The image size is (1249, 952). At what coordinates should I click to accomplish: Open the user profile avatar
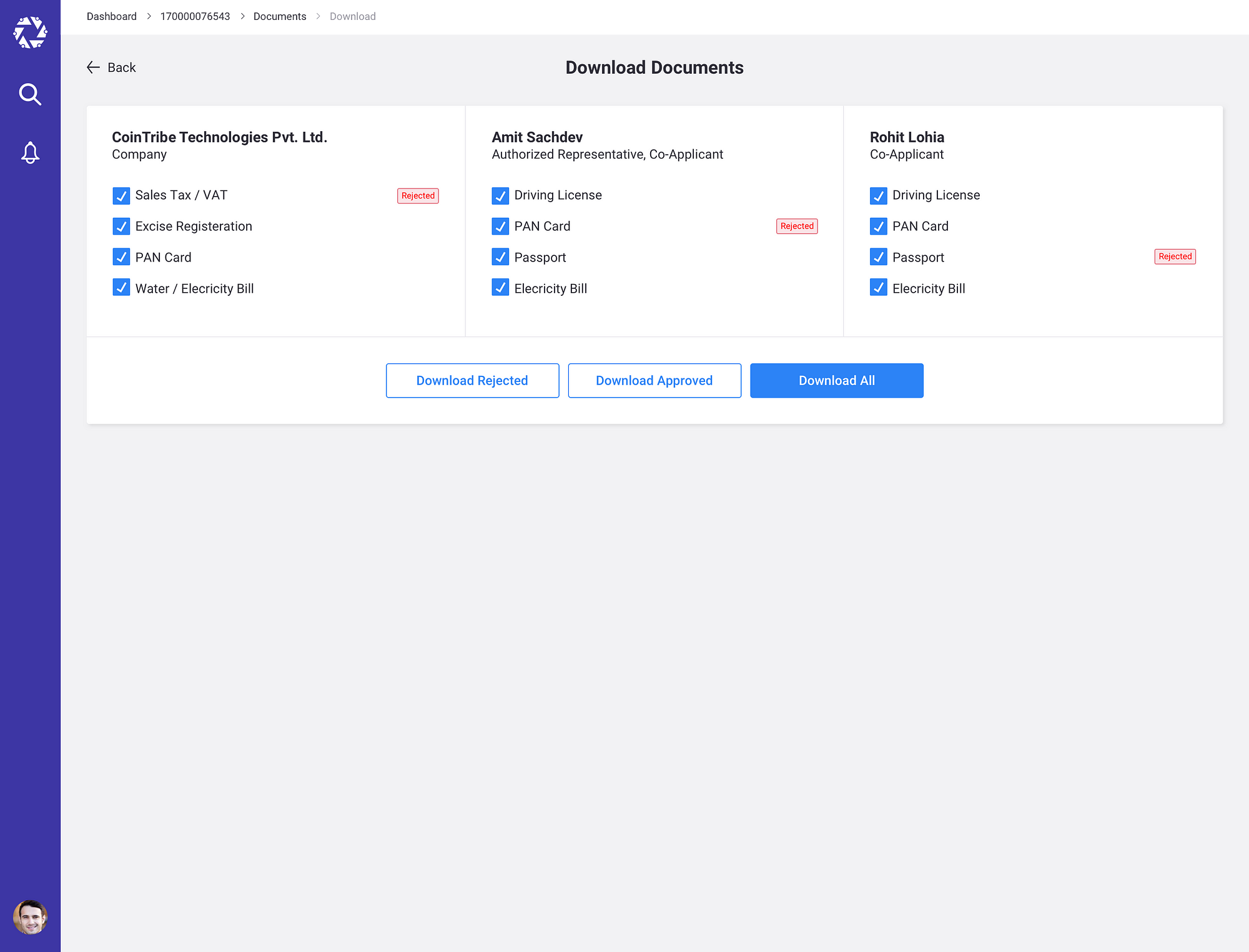(x=30, y=917)
